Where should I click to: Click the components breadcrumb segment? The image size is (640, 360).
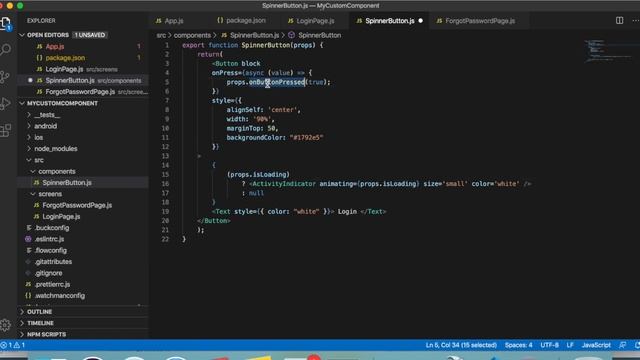192,36
